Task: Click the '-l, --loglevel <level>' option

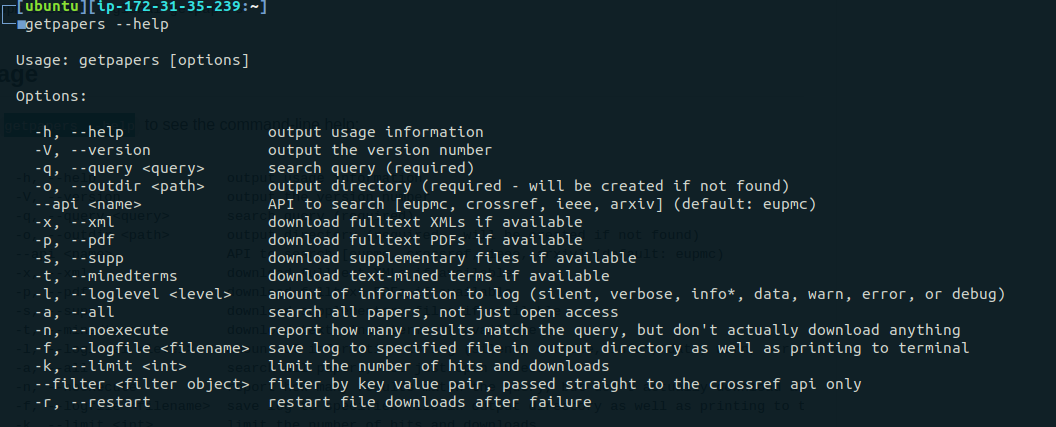Action: coord(133,294)
